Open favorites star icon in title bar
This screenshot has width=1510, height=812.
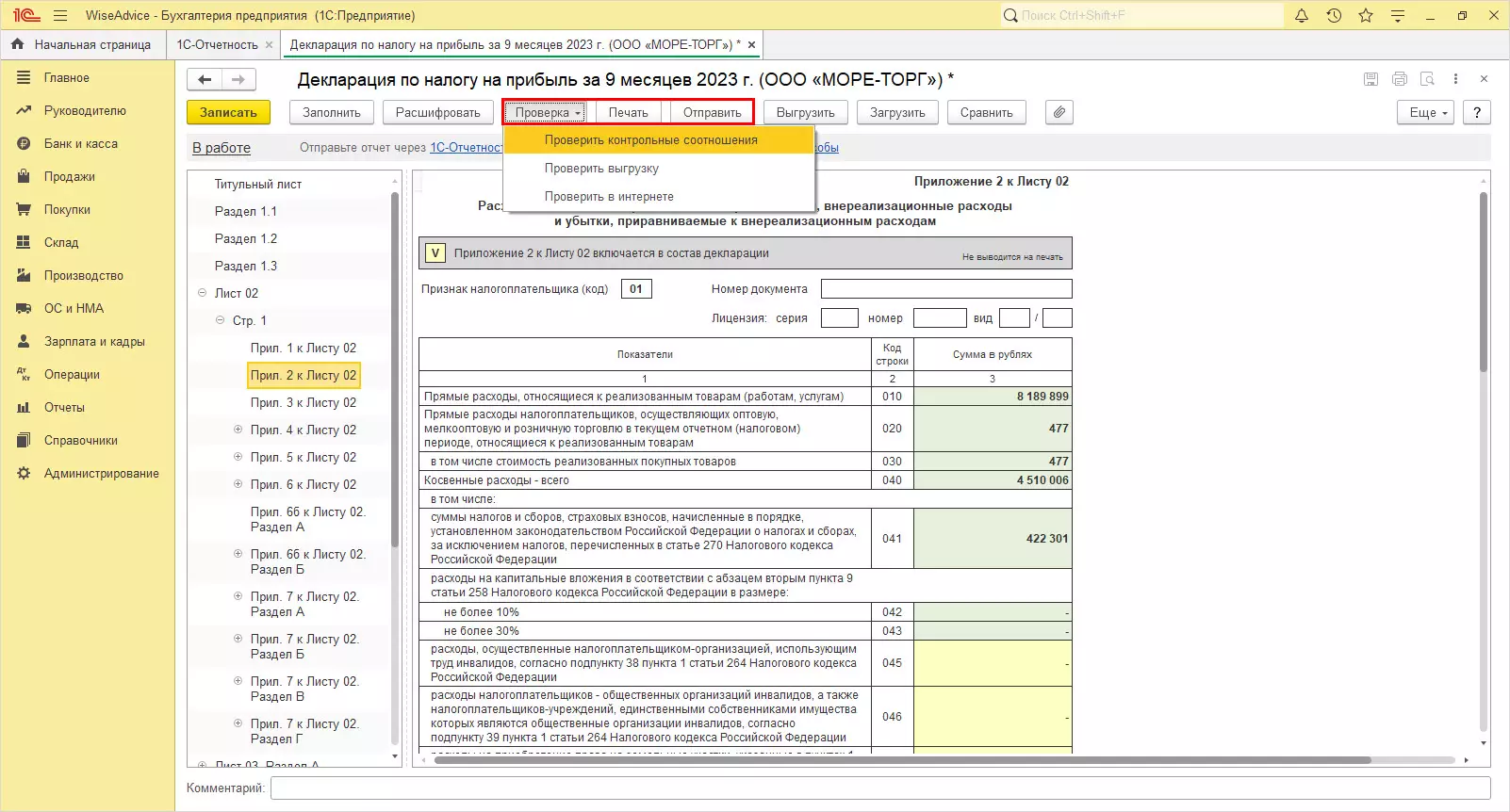tap(1366, 15)
